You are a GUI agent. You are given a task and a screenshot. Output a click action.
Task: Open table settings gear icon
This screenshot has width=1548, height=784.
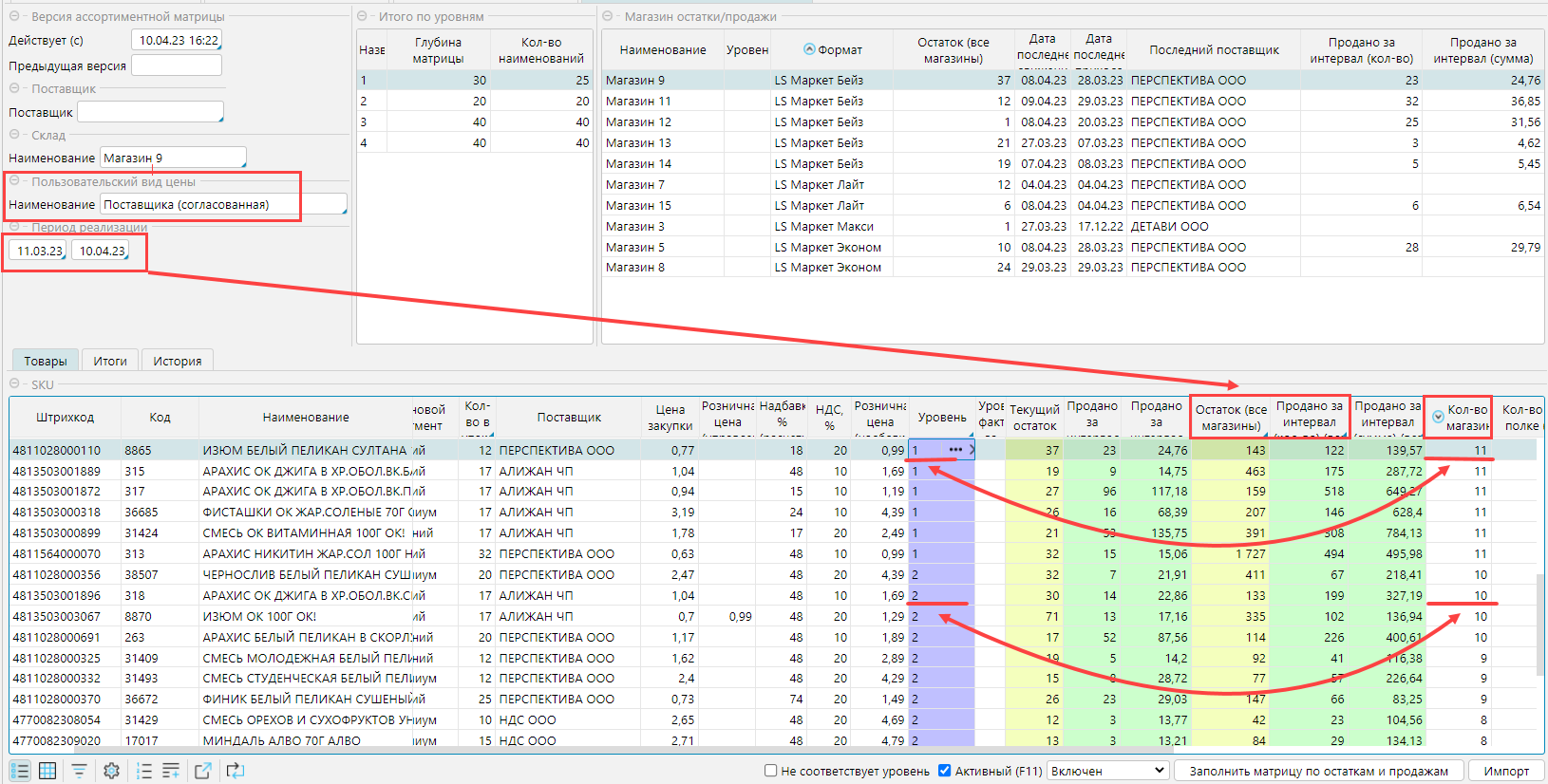(x=111, y=771)
